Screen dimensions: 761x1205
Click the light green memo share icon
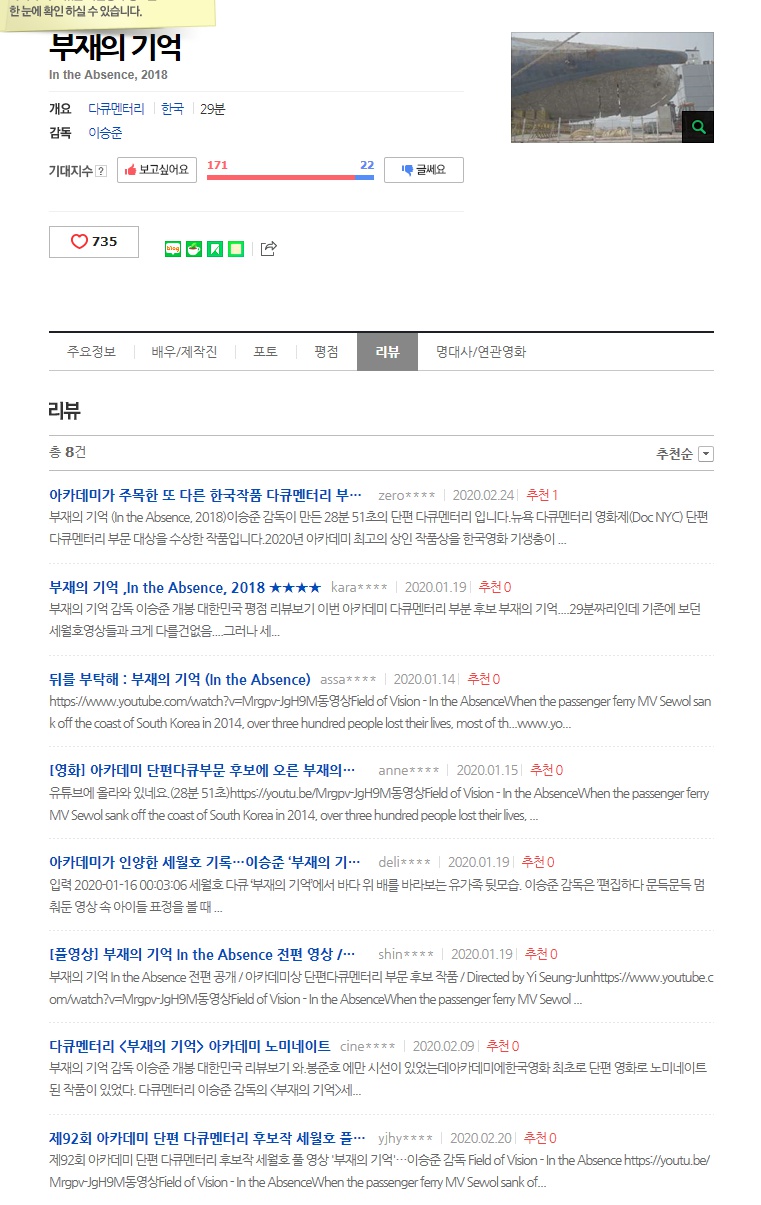[x=236, y=248]
